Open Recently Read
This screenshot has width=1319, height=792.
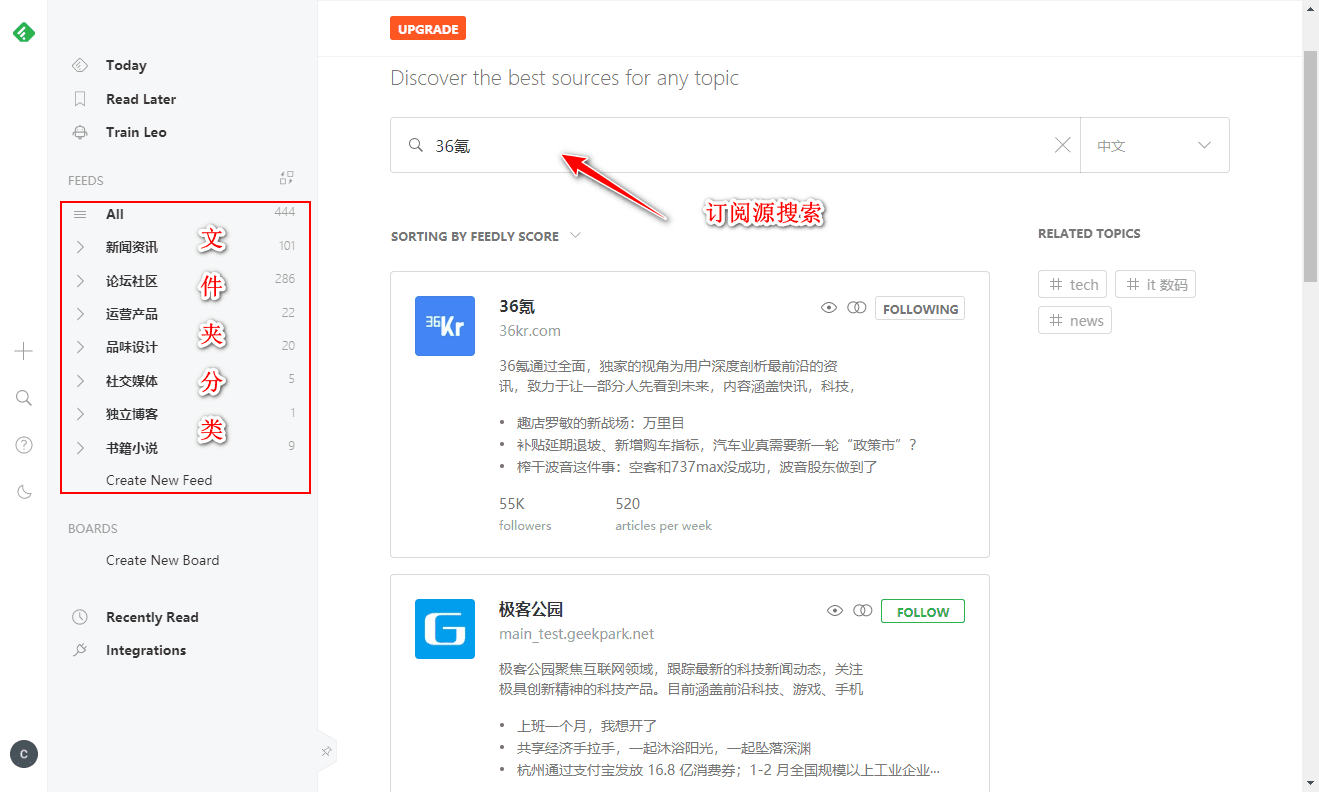pyautogui.click(x=152, y=617)
